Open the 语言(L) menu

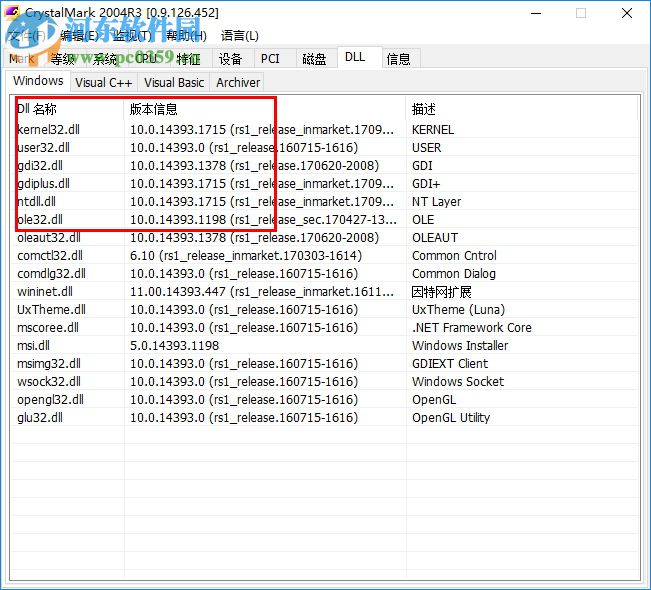coord(240,36)
